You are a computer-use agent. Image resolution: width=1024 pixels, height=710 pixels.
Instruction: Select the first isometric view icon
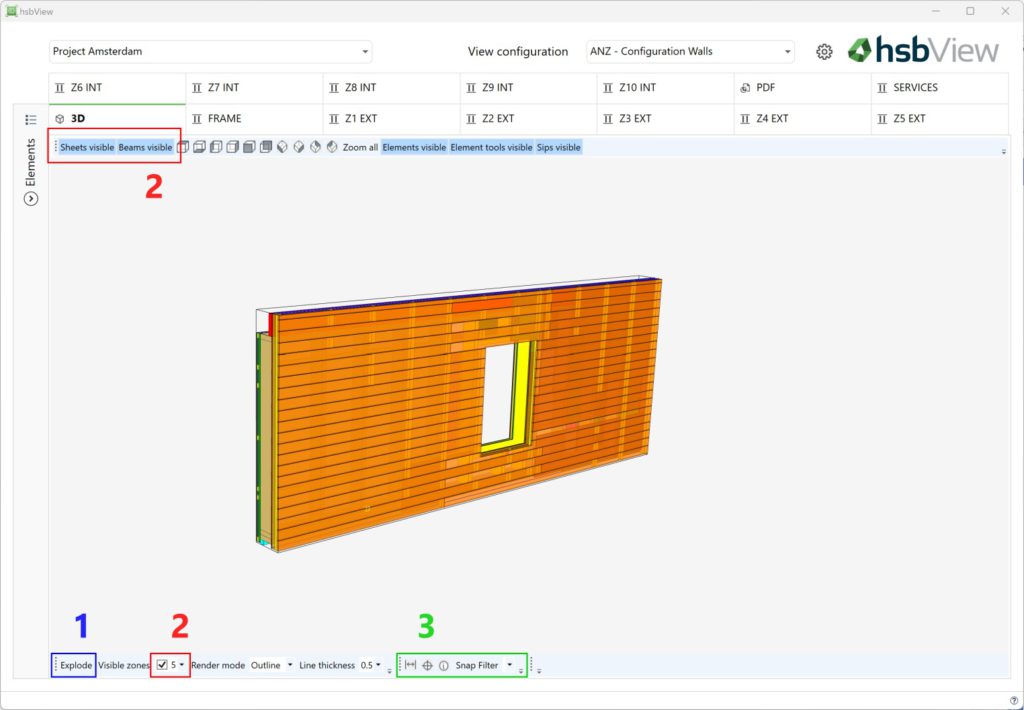point(282,147)
